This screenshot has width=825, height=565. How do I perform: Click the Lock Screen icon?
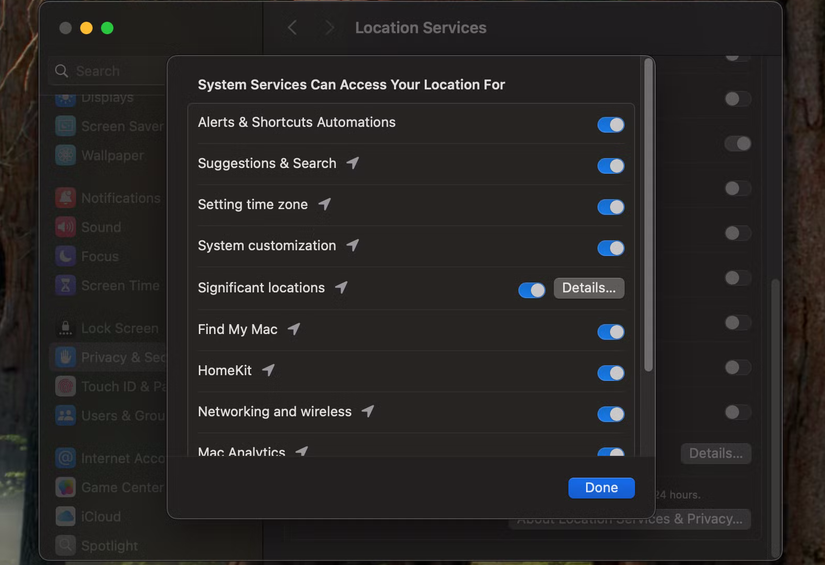point(65,328)
